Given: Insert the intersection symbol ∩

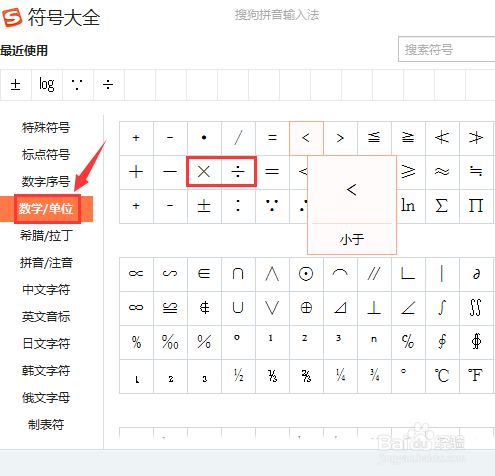Looking at the screenshot, I should coord(238,274).
